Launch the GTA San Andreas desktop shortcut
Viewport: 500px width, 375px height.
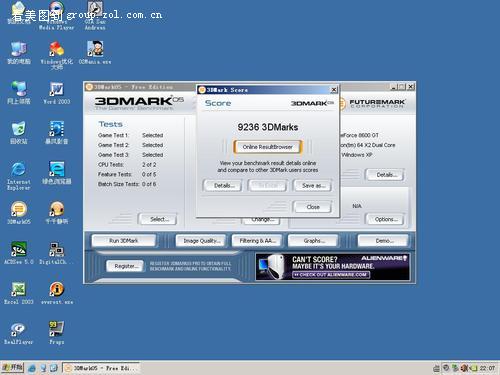tap(95, 15)
